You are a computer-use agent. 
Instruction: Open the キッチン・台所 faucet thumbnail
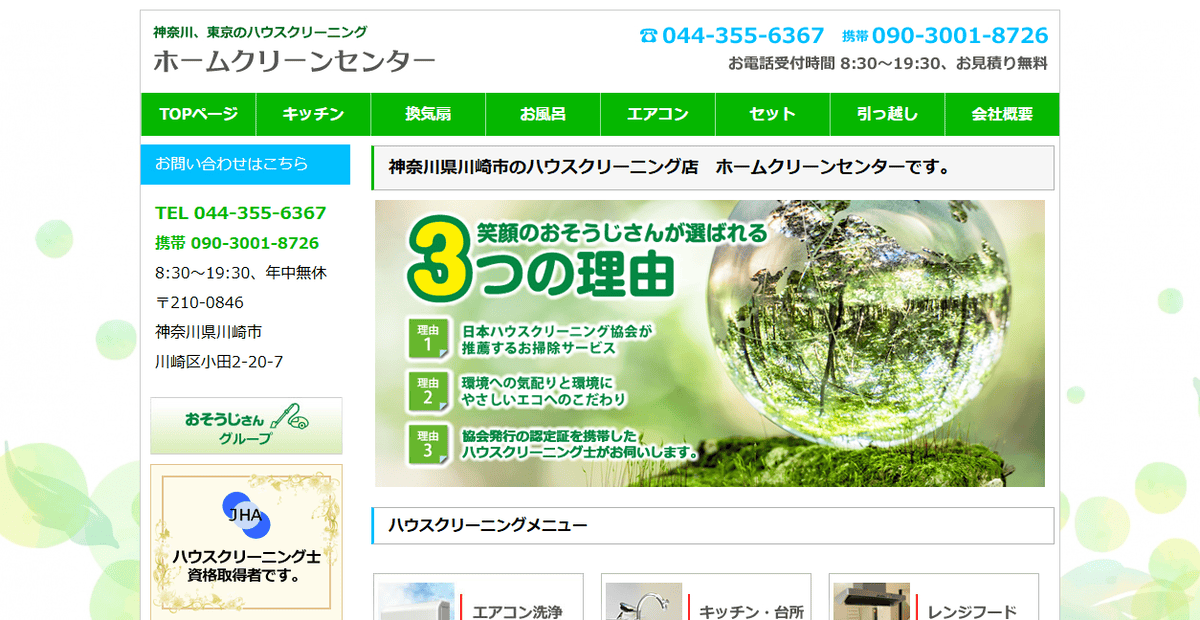coord(644,602)
